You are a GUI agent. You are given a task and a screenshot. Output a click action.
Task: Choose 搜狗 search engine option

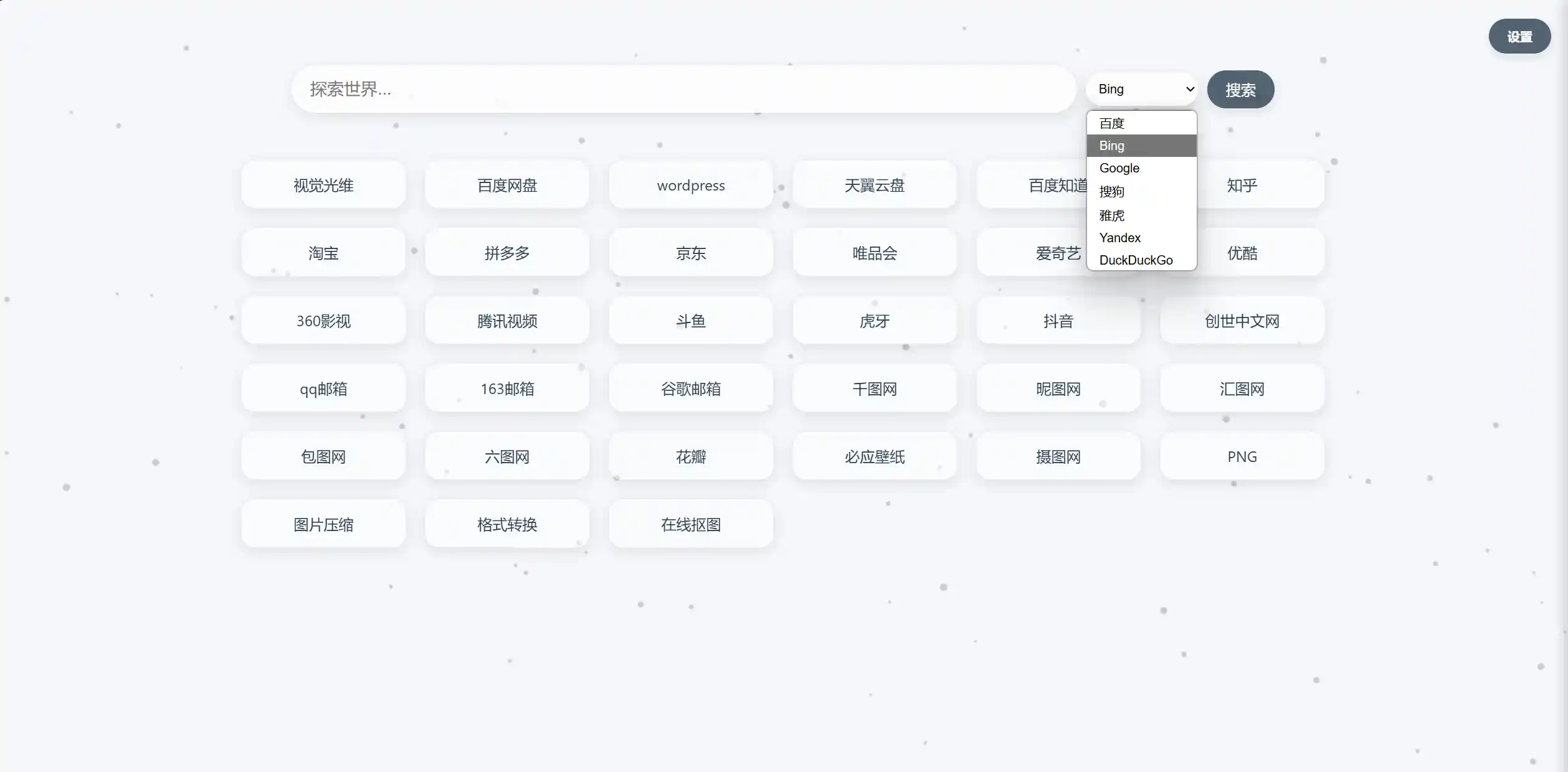[x=1141, y=192]
